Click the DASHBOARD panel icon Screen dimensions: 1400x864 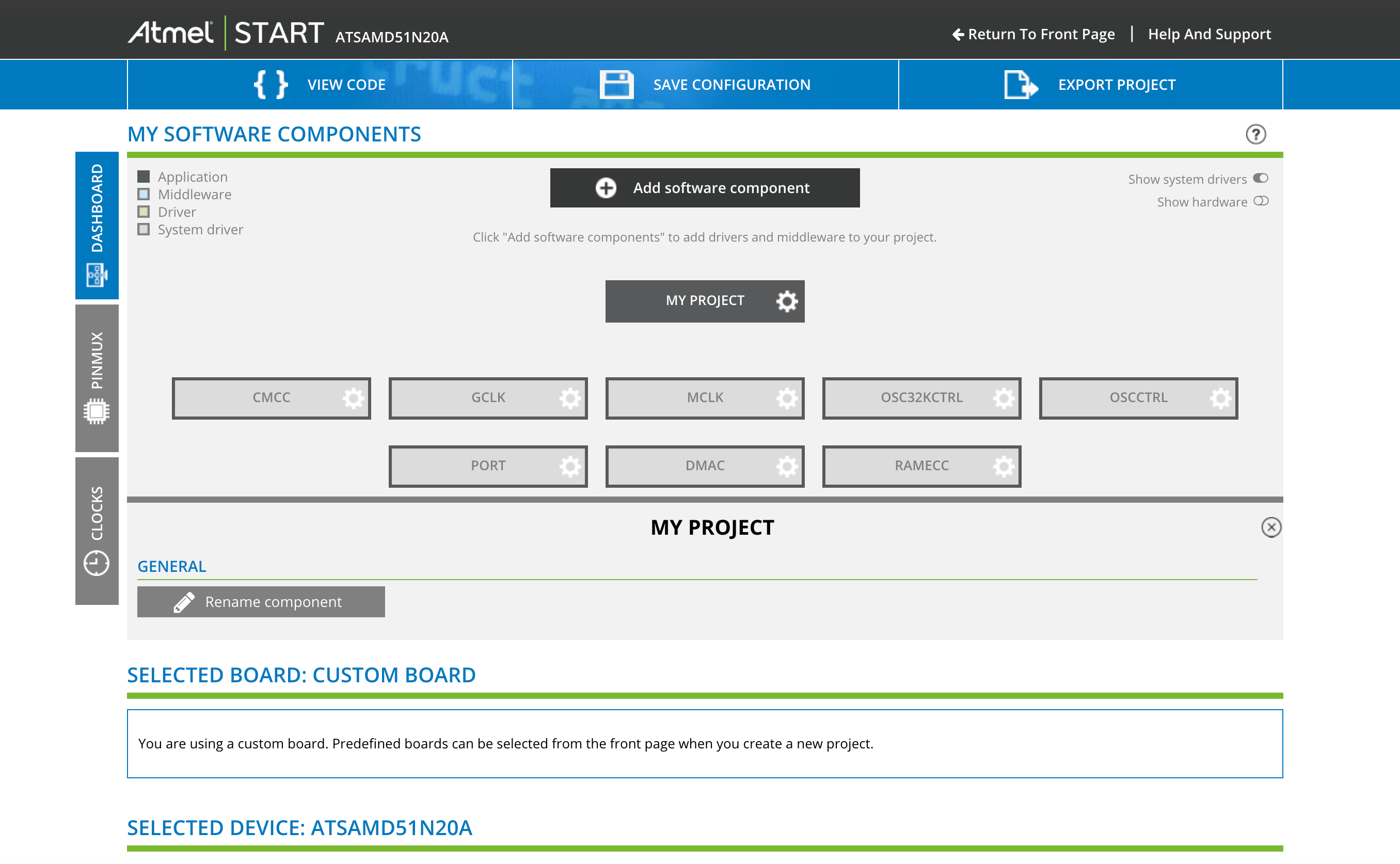tap(96, 275)
